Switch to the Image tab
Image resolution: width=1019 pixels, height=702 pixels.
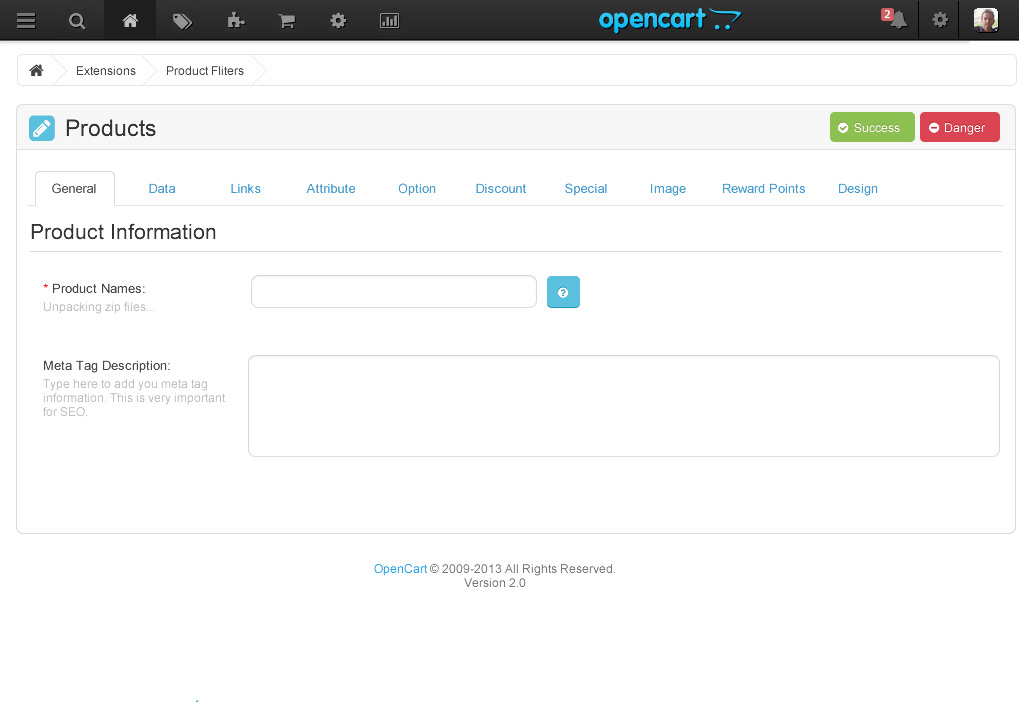point(667,188)
